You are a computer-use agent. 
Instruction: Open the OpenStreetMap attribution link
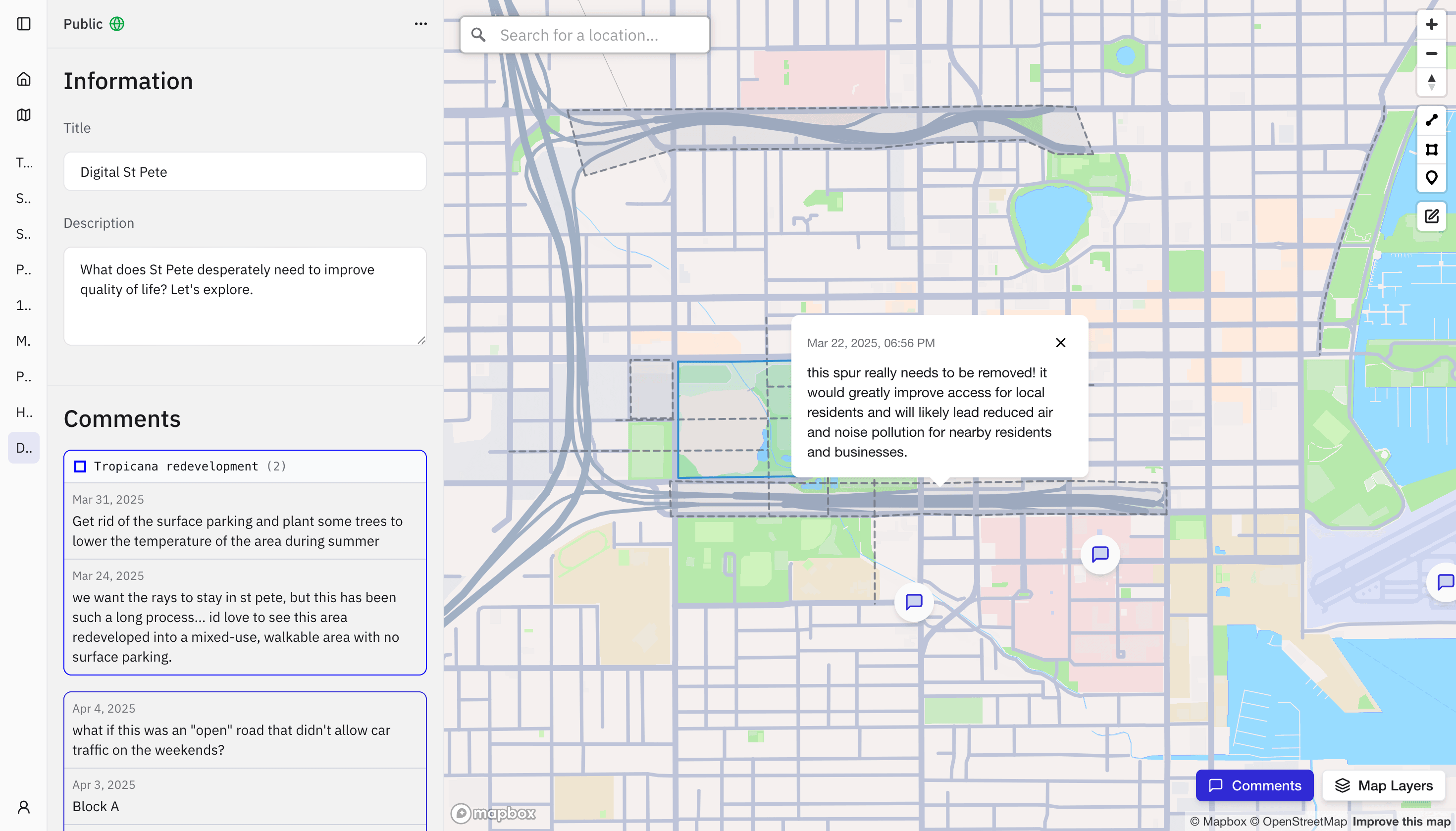[x=1298, y=821]
